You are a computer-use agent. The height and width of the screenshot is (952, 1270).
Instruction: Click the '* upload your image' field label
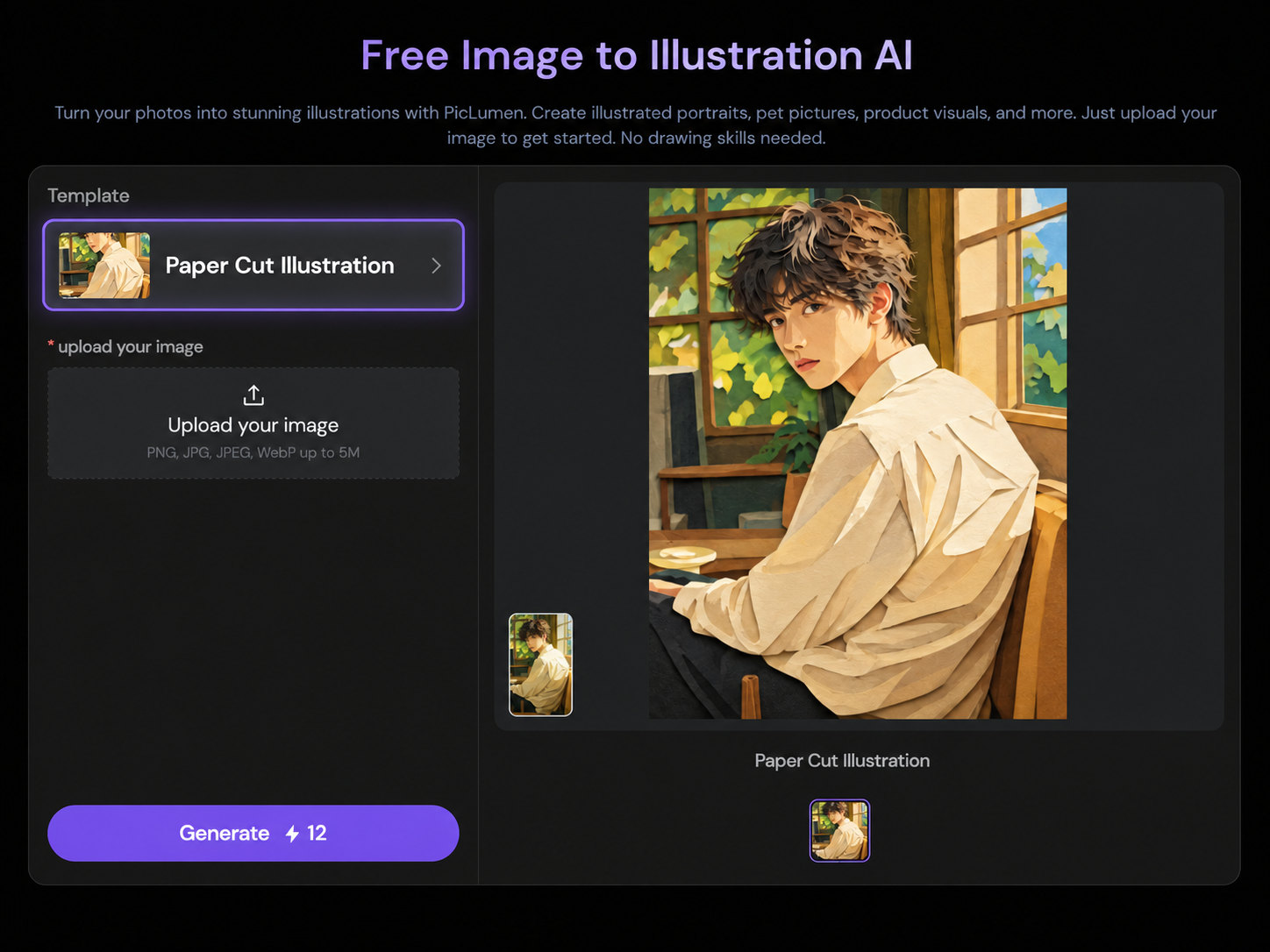tap(125, 346)
